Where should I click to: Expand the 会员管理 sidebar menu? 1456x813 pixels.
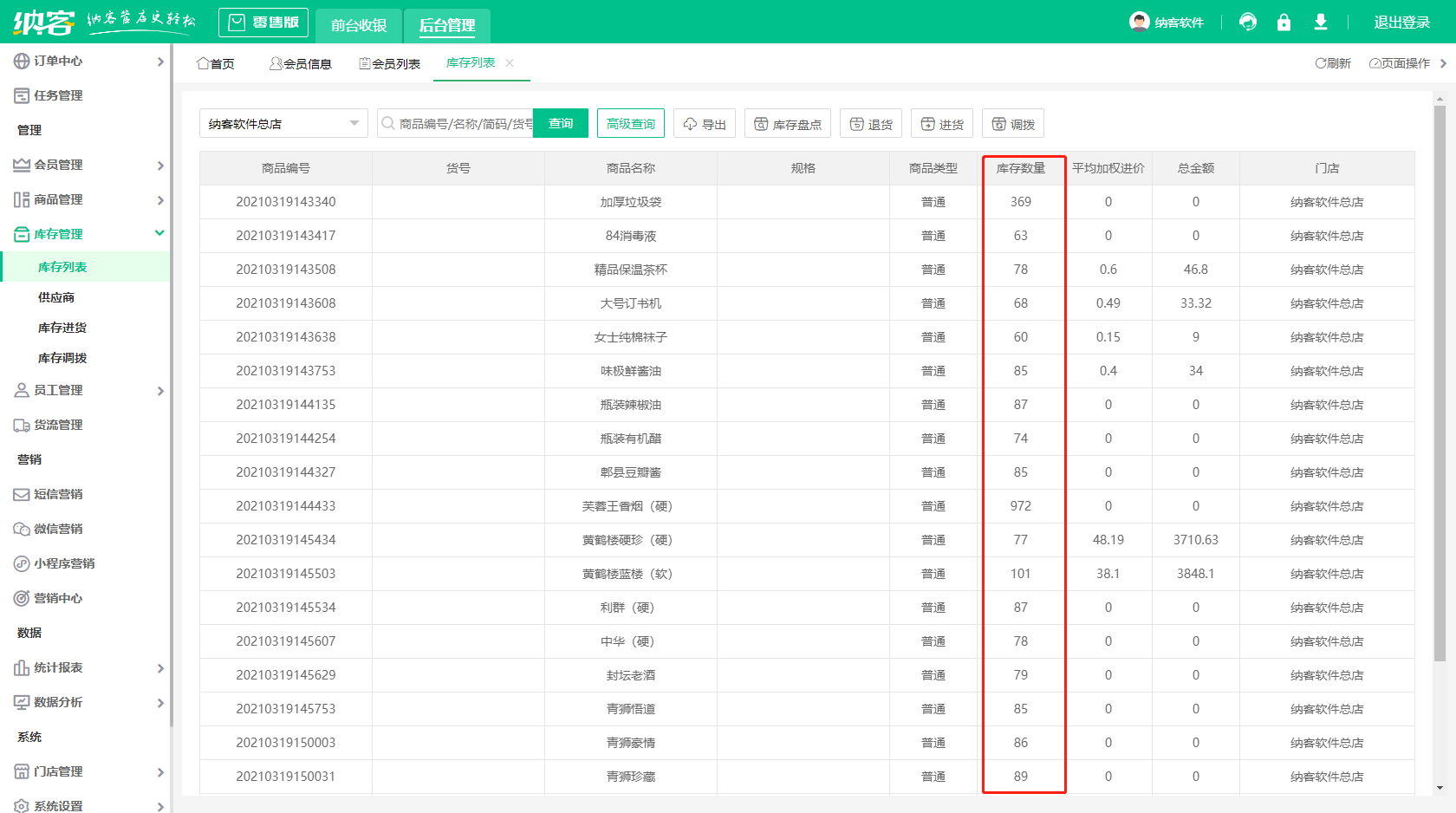(87, 165)
